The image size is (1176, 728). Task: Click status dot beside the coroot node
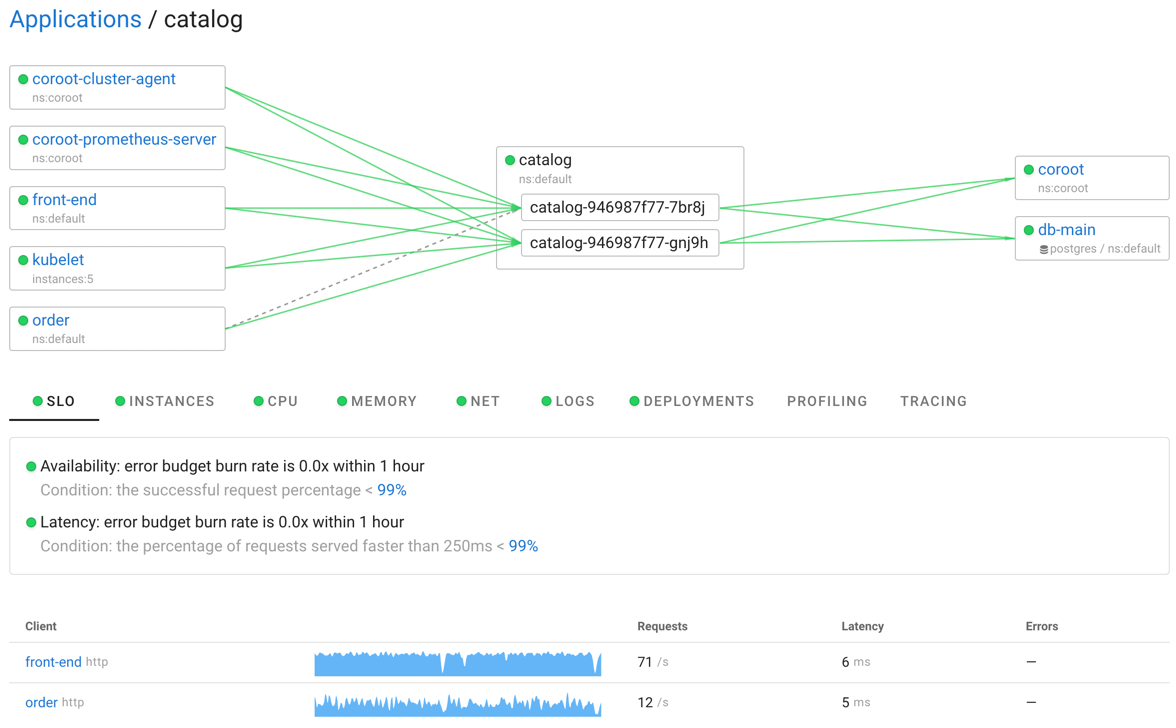pos(1028,170)
